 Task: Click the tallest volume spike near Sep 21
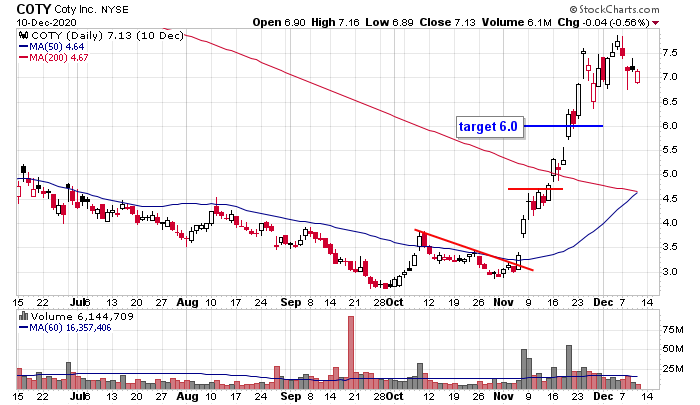tap(351, 353)
